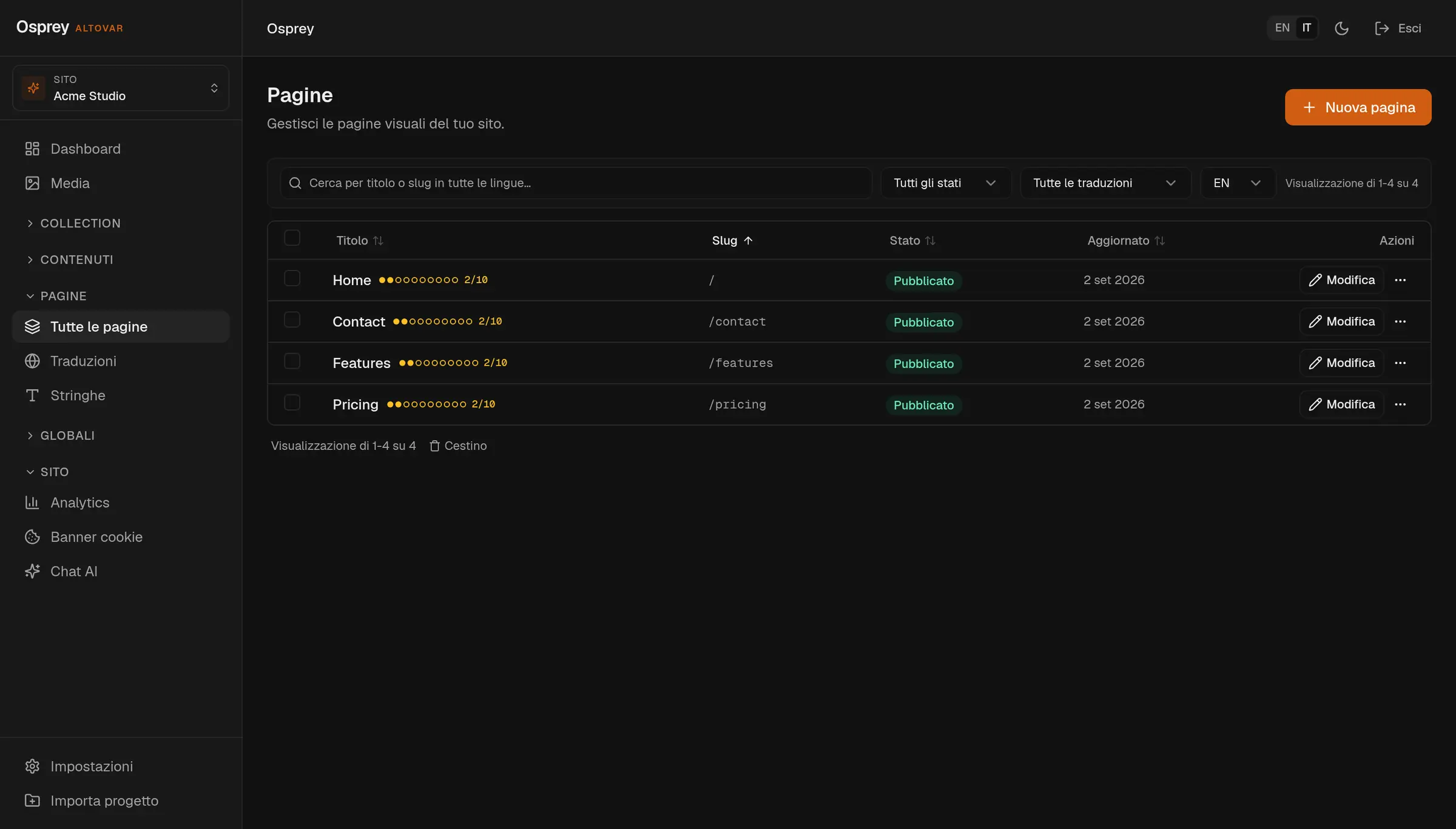Viewport: 1456px width, 829px height.
Task: Expand the GLOBALI section
Action: click(60, 435)
